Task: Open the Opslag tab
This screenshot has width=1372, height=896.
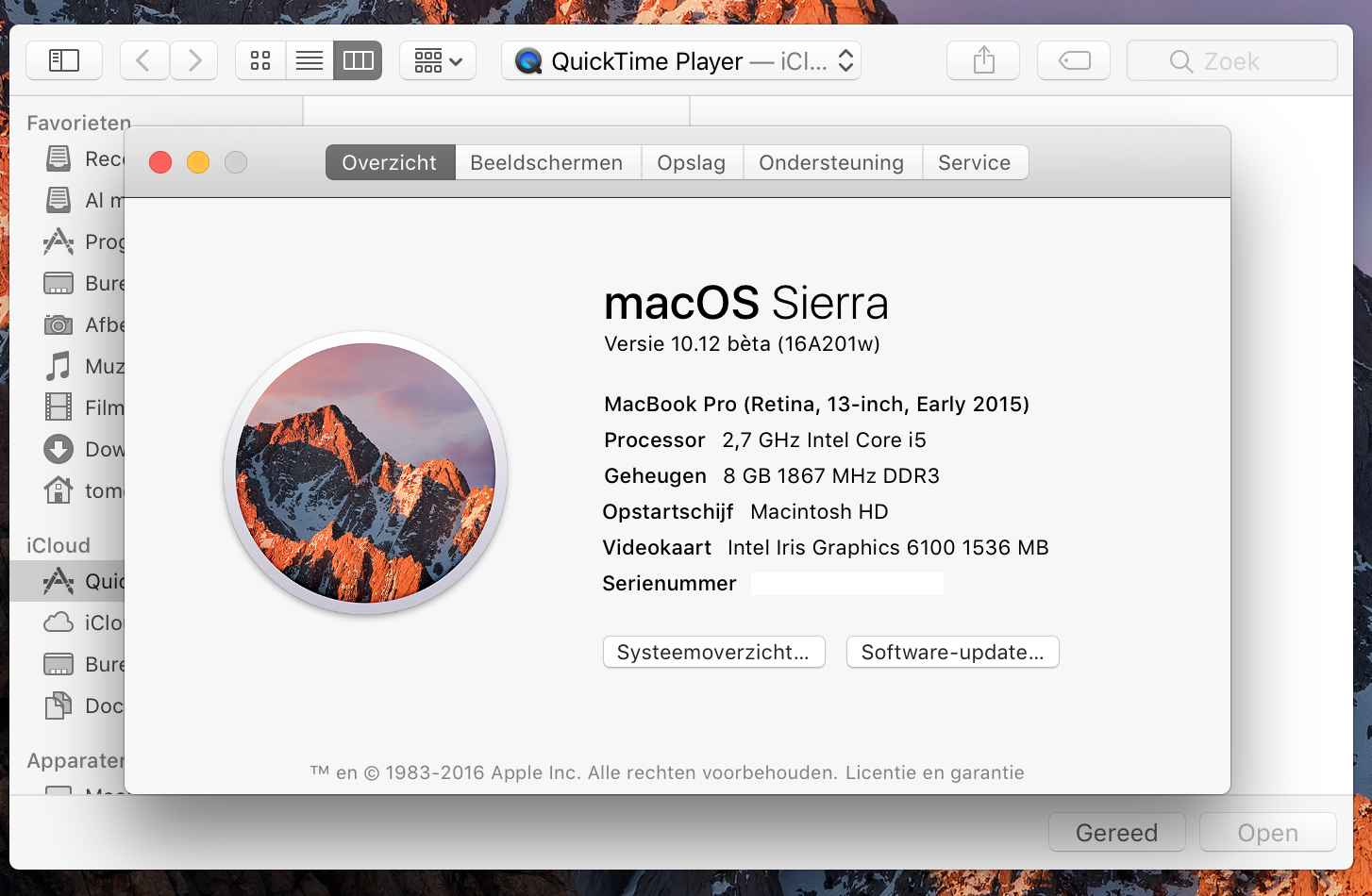Action: tap(692, 162)
